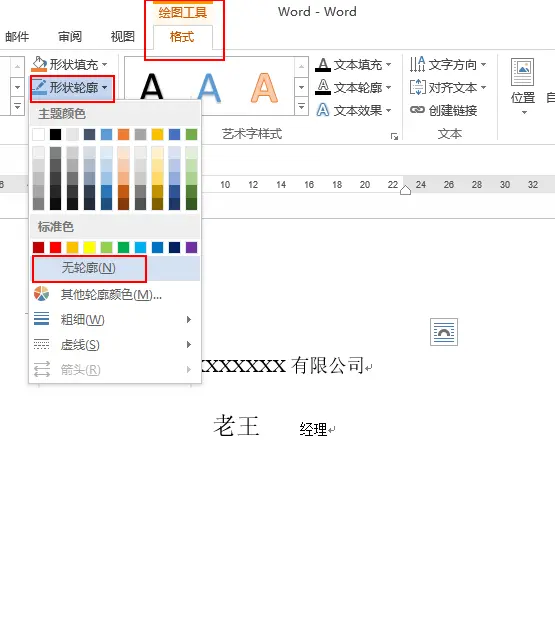Expand the 文本轮廓 dropdown arrow
Image resolution: width=555 pixels, height=618 pixels.
coord(389,87)
